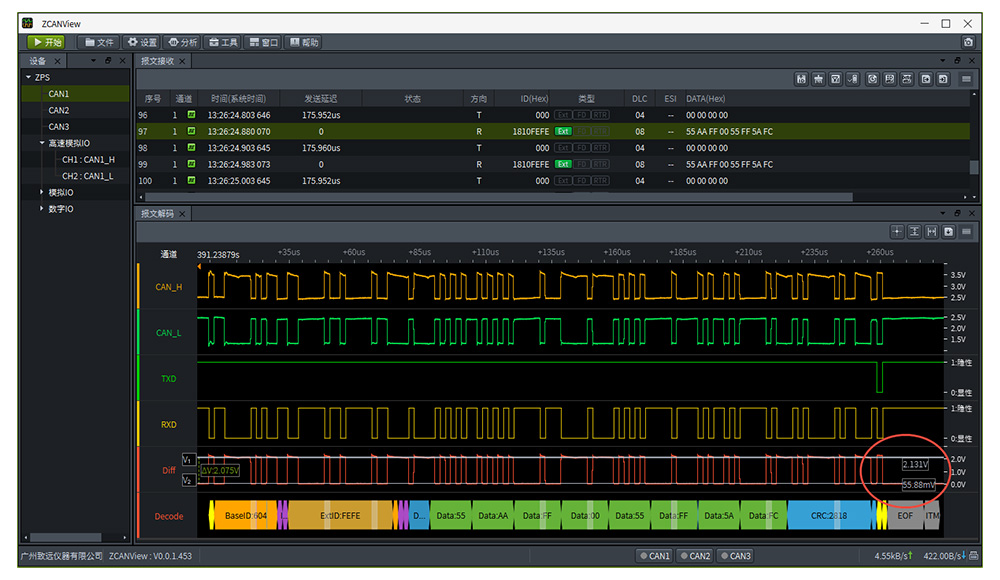1000x580 pixels.
Task: Collapse the 高速模拟IO tree node
Action: click(x=42, y=143)
